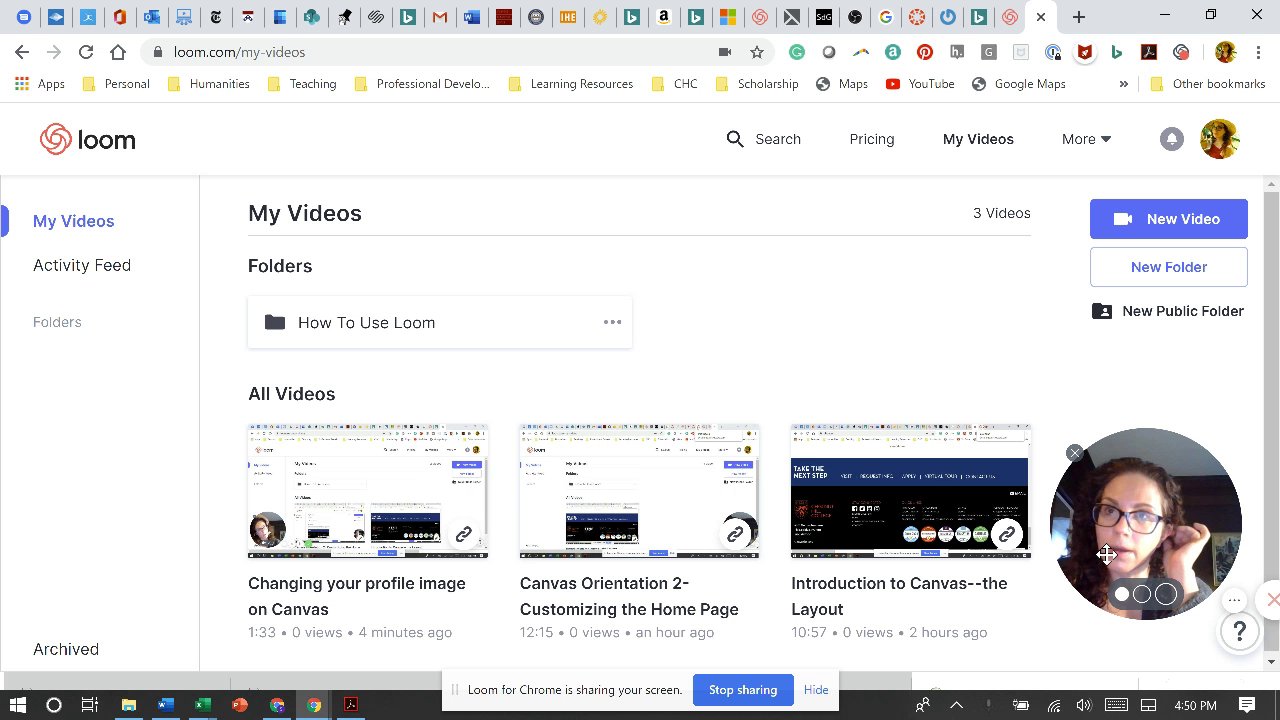The image size is (1280, 720).
Task: Click the Loom logo
Action: tap(88, 140)
